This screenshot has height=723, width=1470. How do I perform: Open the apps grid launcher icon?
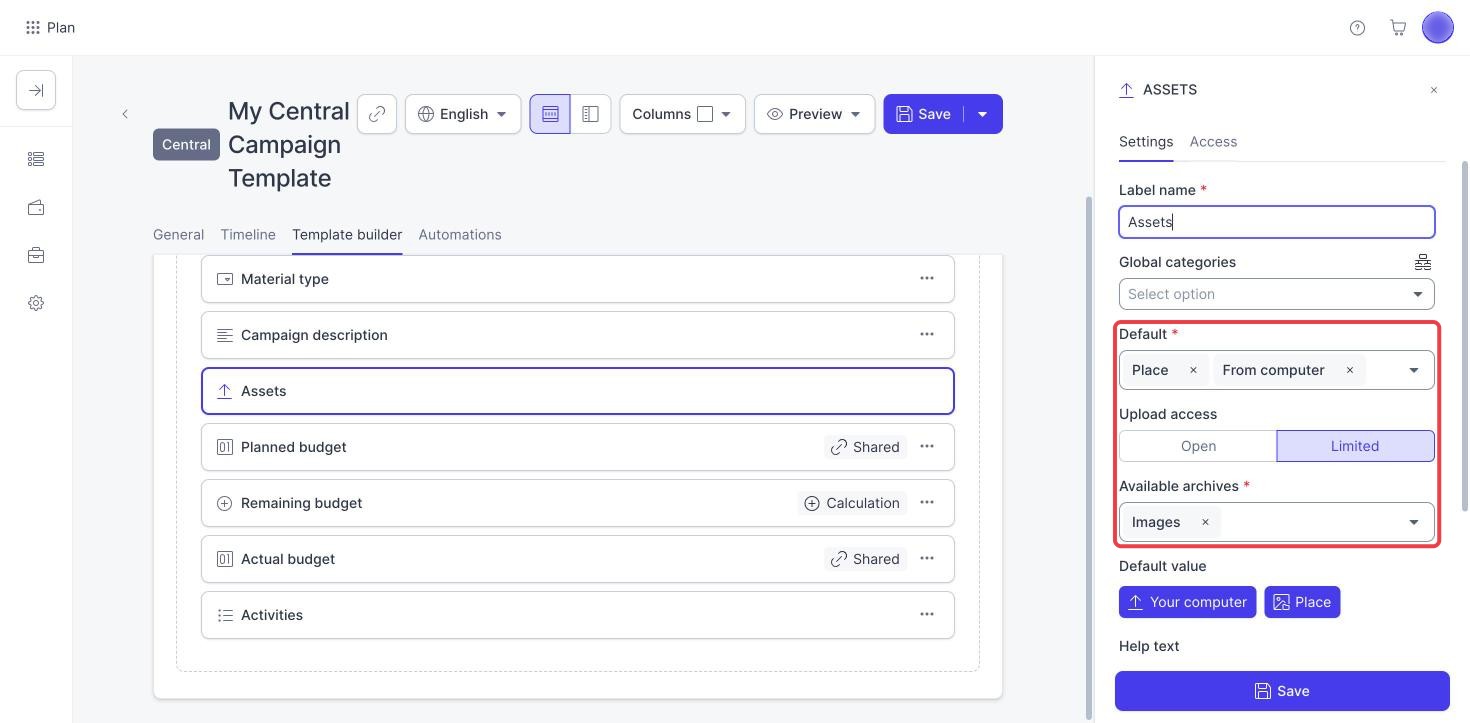33,28
